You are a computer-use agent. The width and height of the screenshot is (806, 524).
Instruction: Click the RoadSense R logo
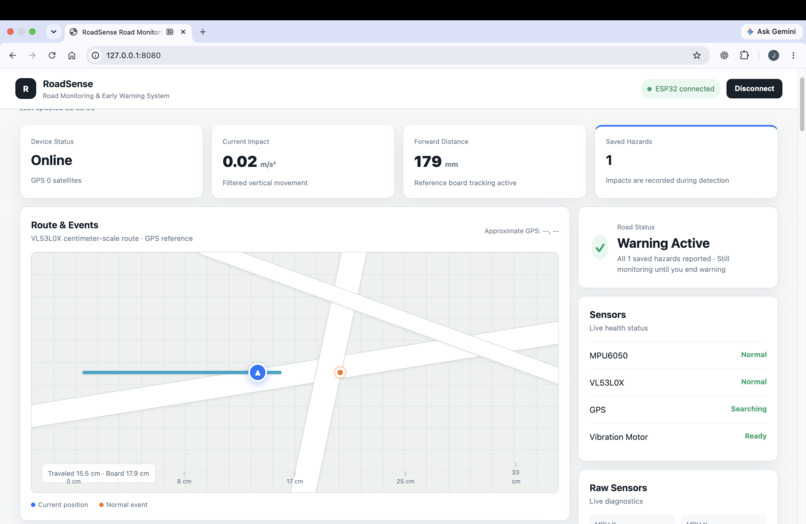(x=26, y=88)
